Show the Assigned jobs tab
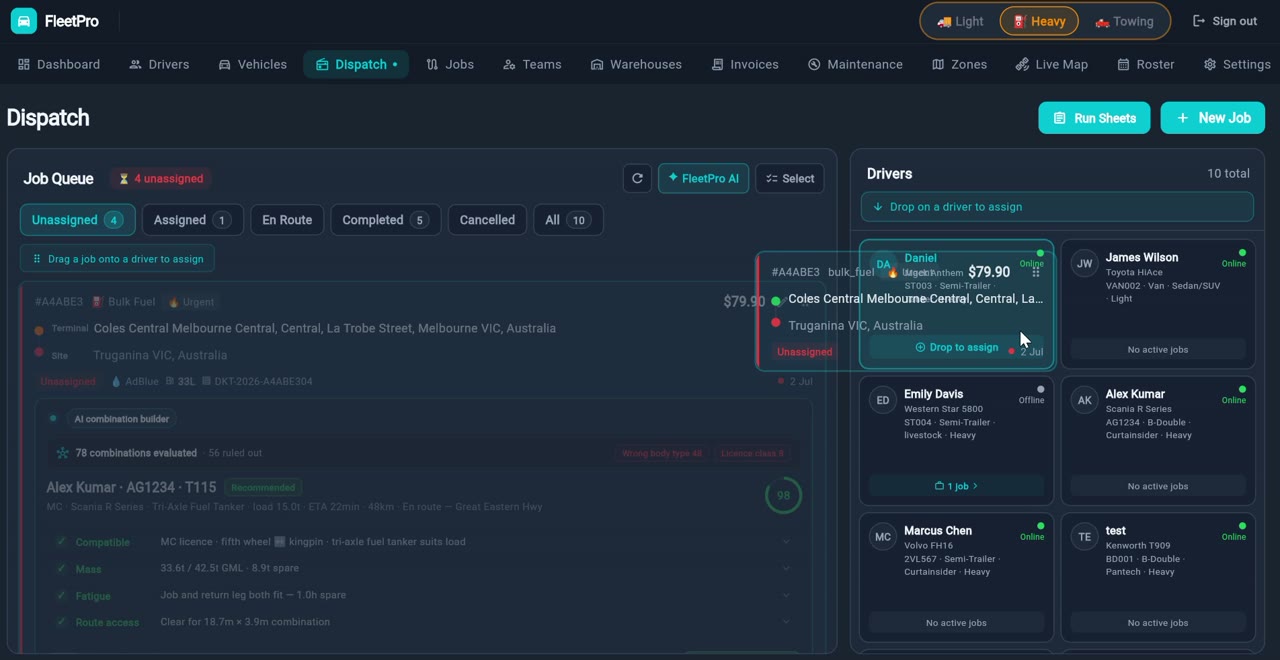 pyautogui.click(x=192, y=220)
